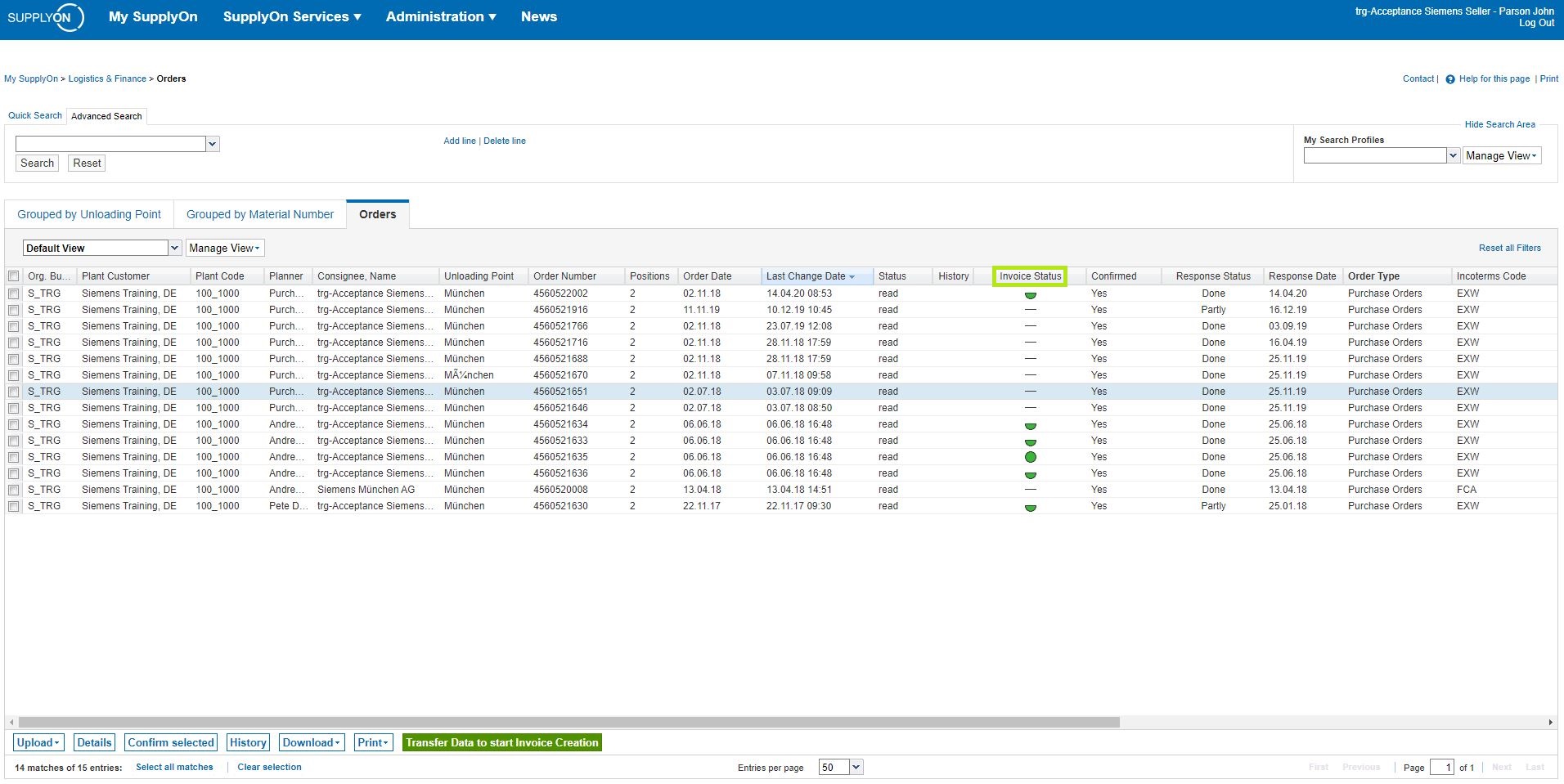This screenshot has width=1564, height=784.
Task: Click the Invoice Status column header
Action: pos(1030,276)
